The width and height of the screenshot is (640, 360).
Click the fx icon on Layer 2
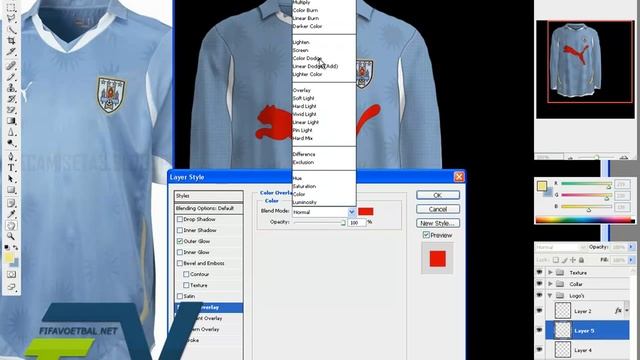(618, 311)
